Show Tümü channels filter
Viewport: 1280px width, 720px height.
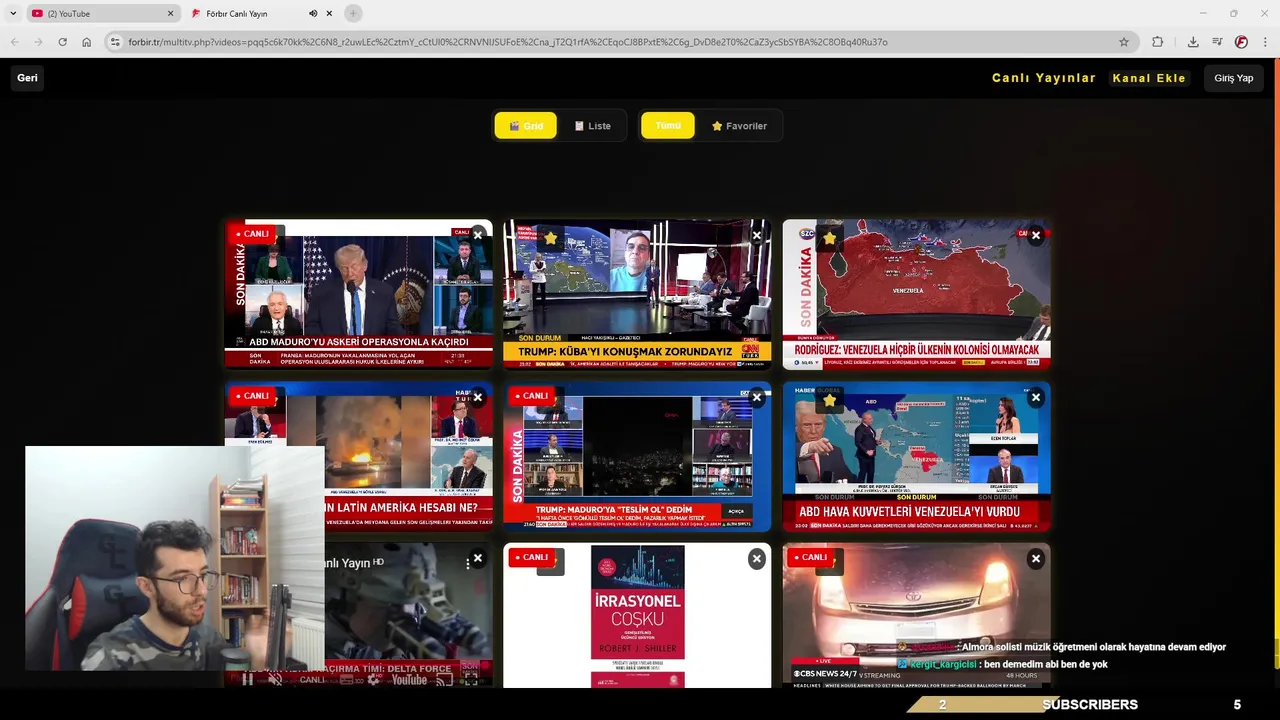(668, 125)
